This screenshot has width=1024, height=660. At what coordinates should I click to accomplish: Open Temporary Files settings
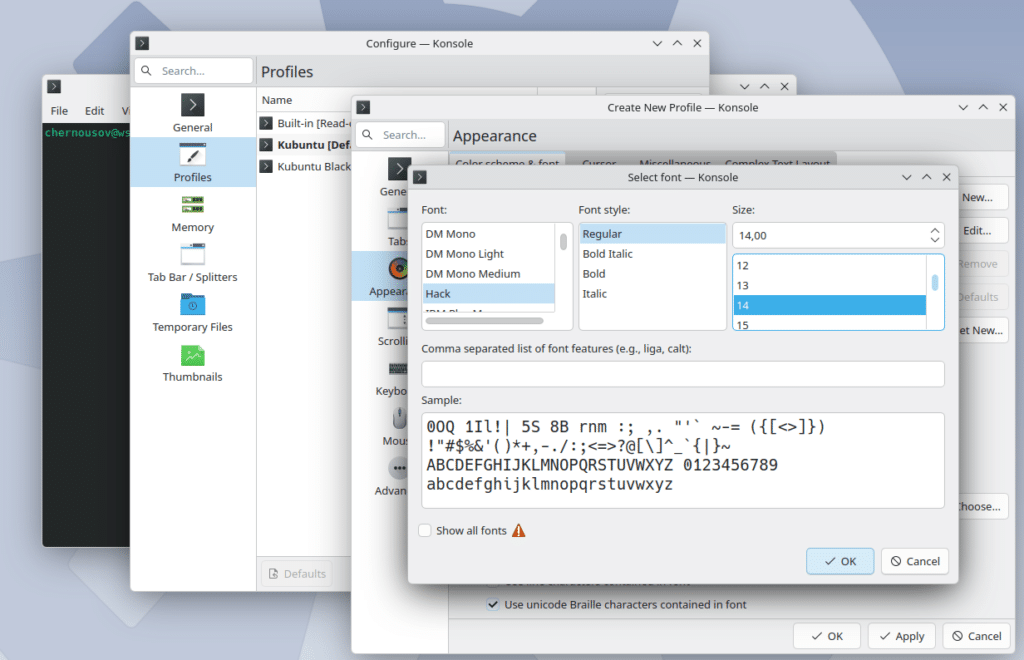coord(193,313)
